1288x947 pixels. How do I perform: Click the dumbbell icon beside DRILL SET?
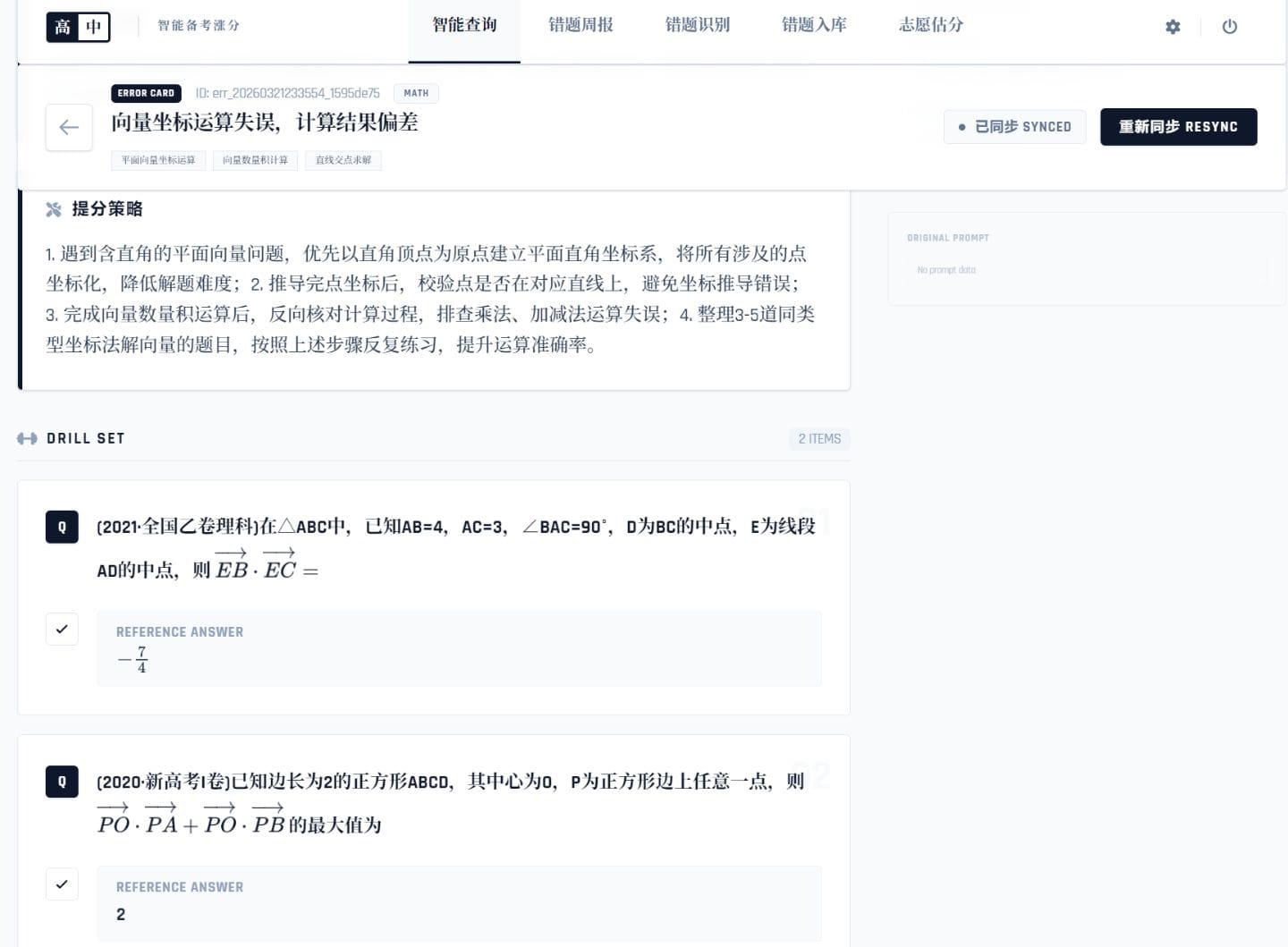click(27, 438)
